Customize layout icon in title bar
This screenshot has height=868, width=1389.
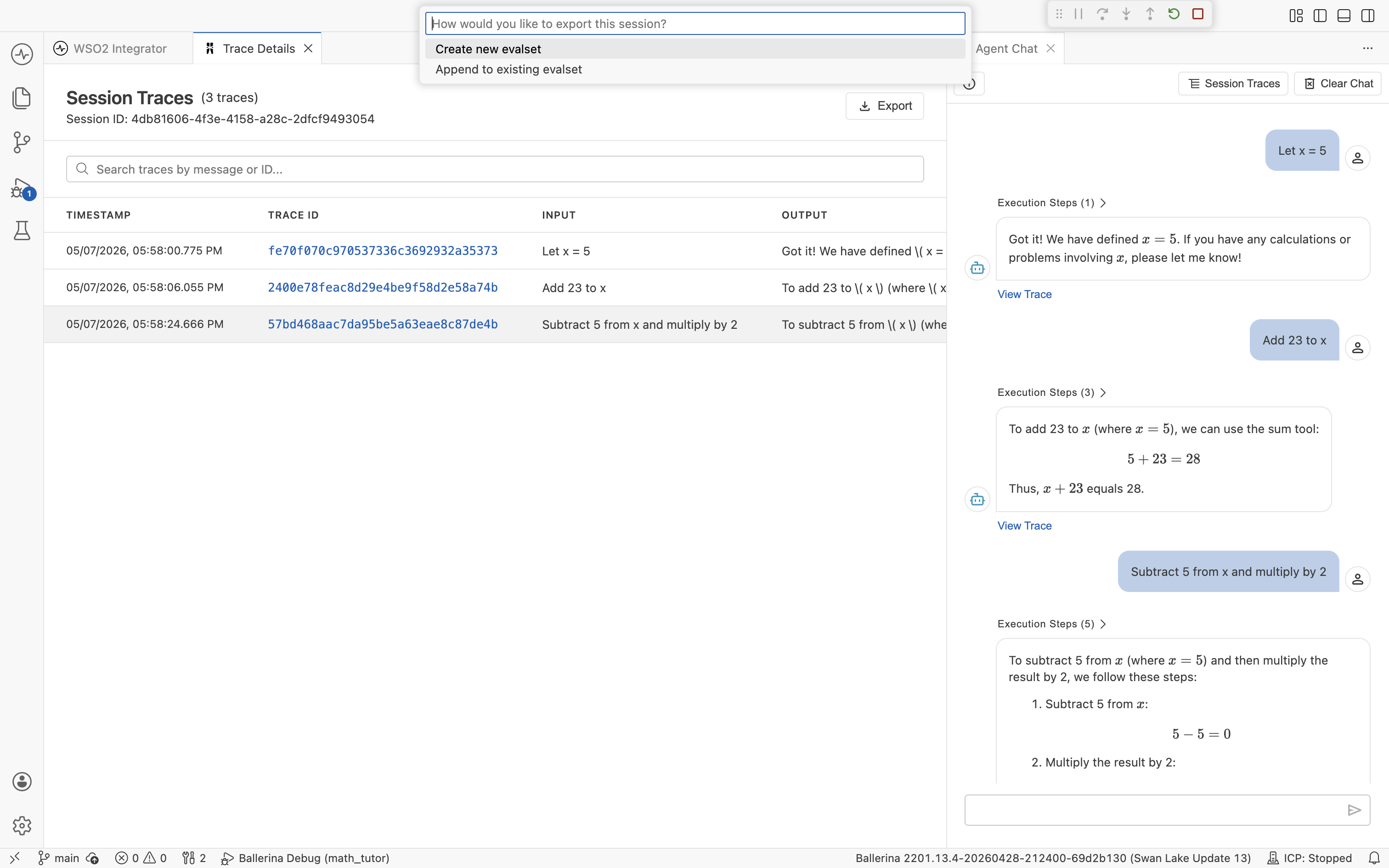[x=1296, y=16]
